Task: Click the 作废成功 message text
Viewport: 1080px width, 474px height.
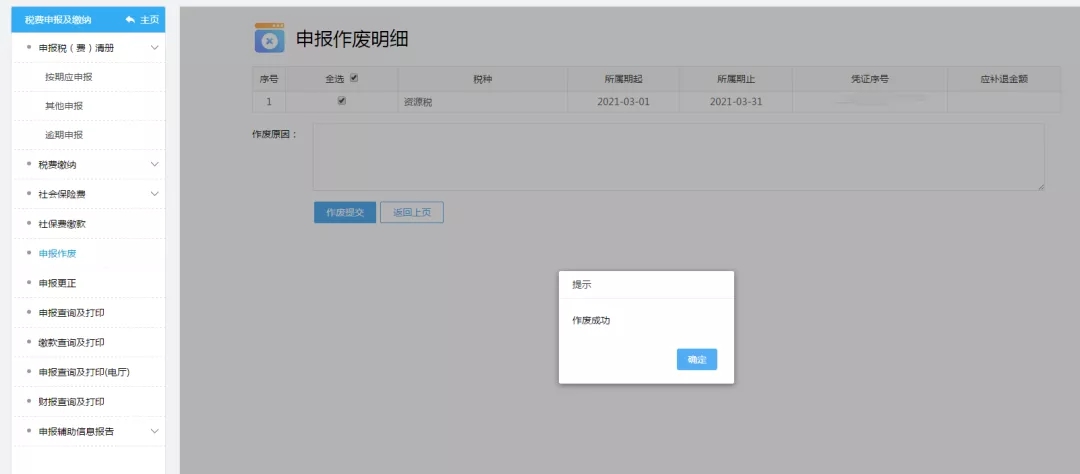Action: pyautogui.click(x=591, y=320)
